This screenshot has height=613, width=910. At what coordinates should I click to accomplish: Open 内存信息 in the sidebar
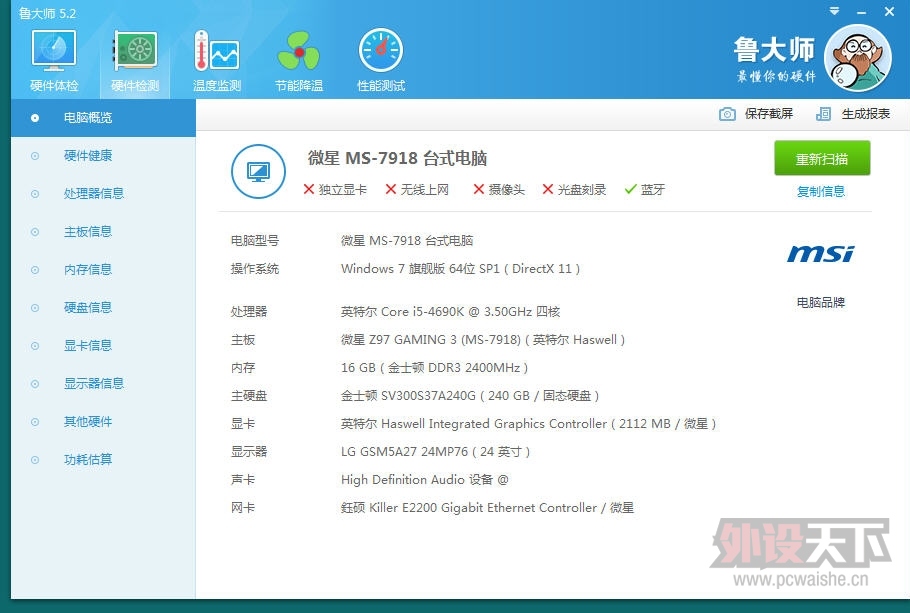click(x=103, y=269)
